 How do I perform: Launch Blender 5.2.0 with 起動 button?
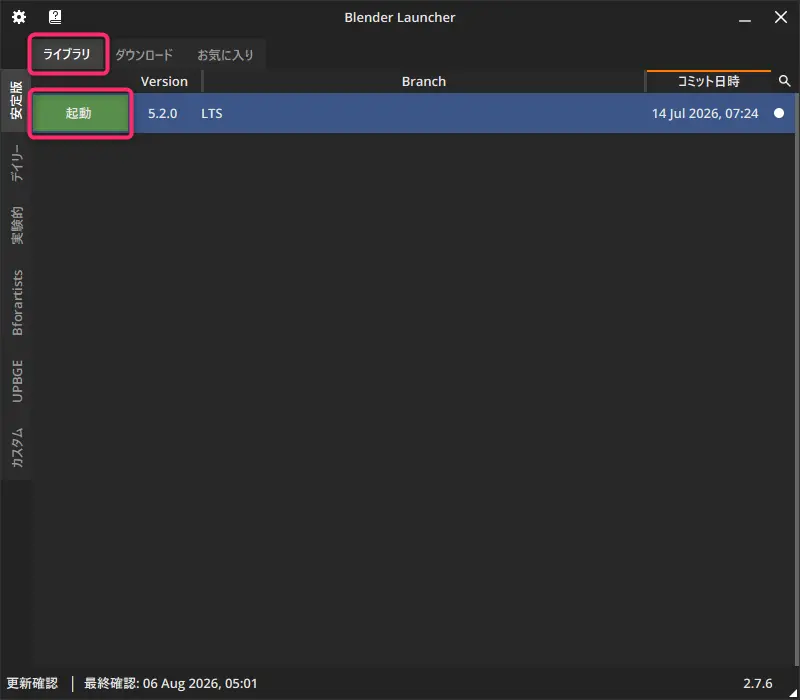click(80, 113)
